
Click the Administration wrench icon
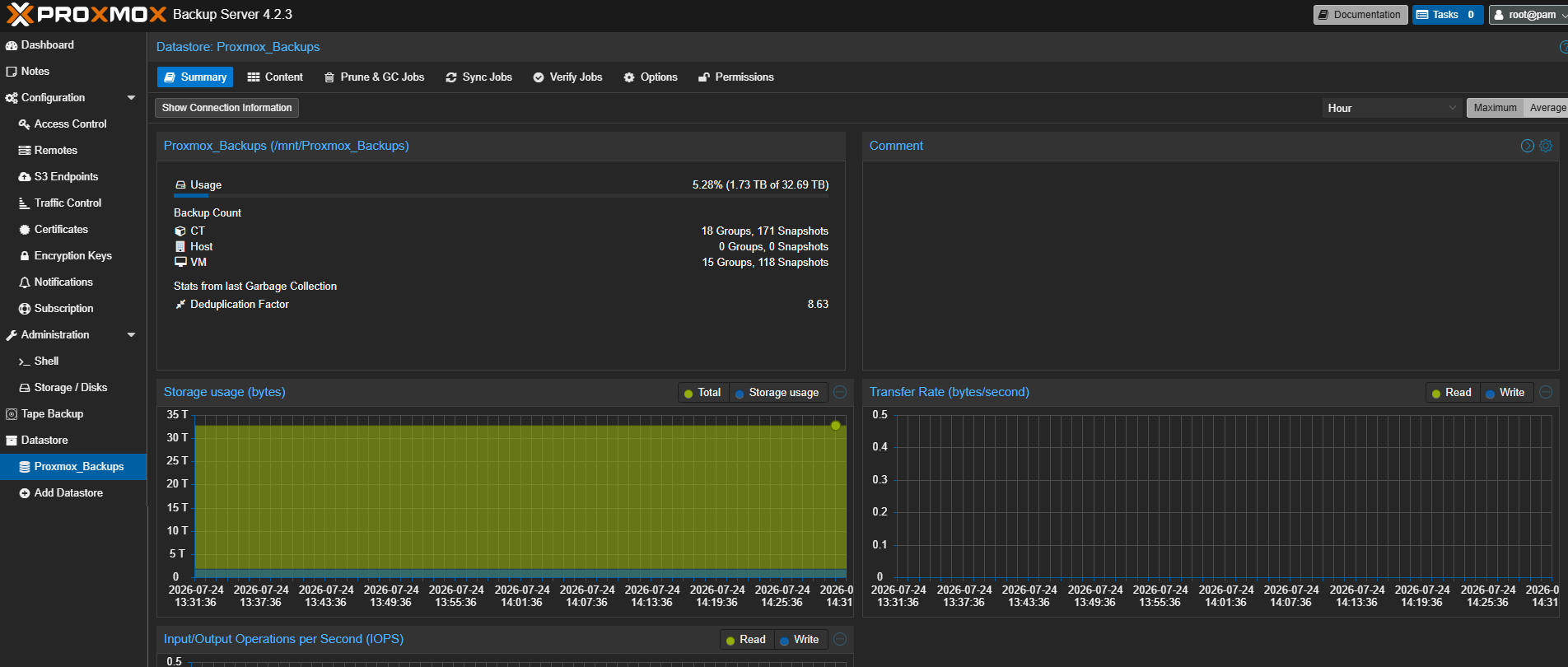tap(12, 335)
